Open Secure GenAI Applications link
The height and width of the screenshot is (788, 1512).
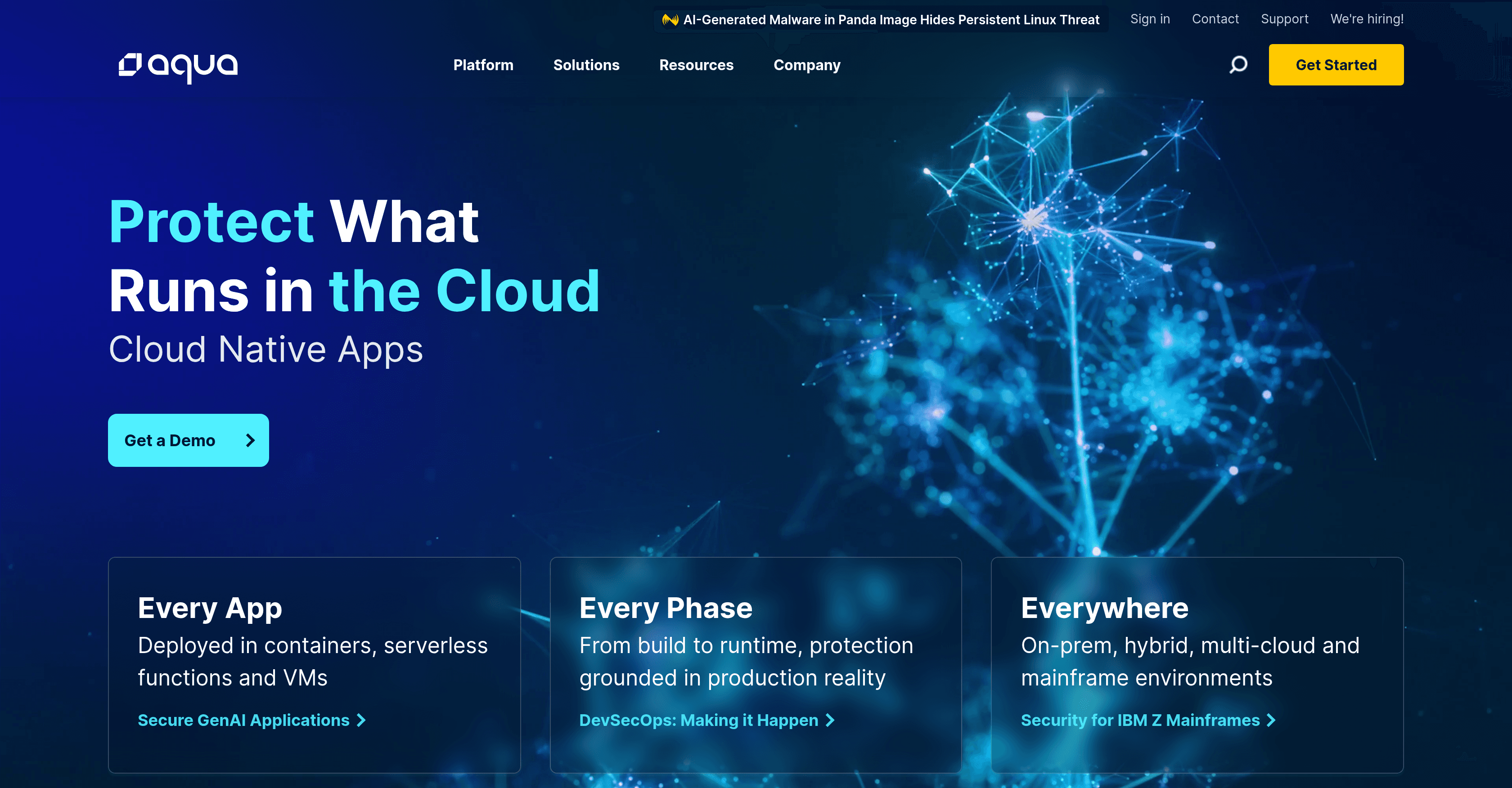coord(243,720)
